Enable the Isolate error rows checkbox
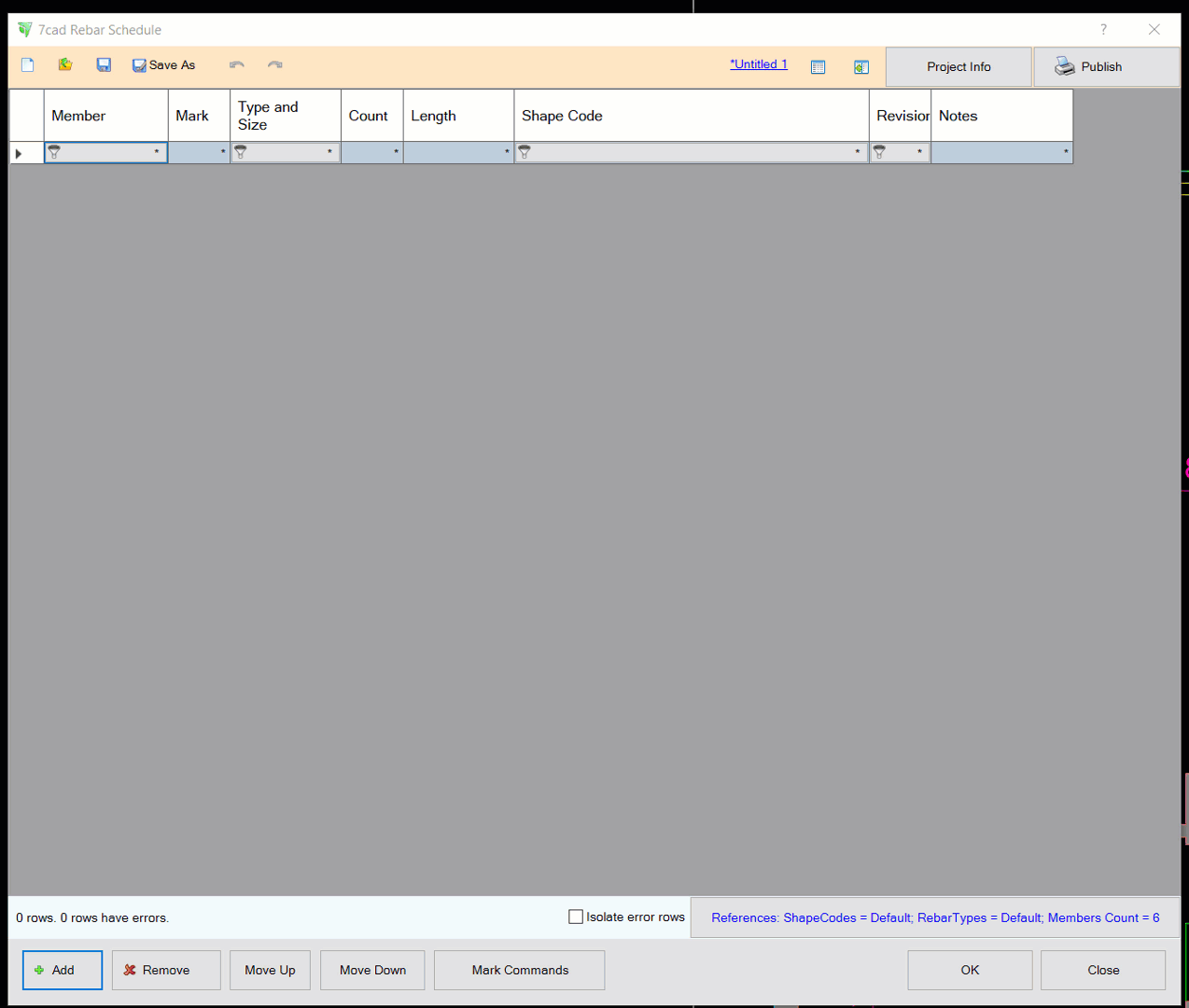This screenshot has width=1189, height=1008. tap(576, 917)
